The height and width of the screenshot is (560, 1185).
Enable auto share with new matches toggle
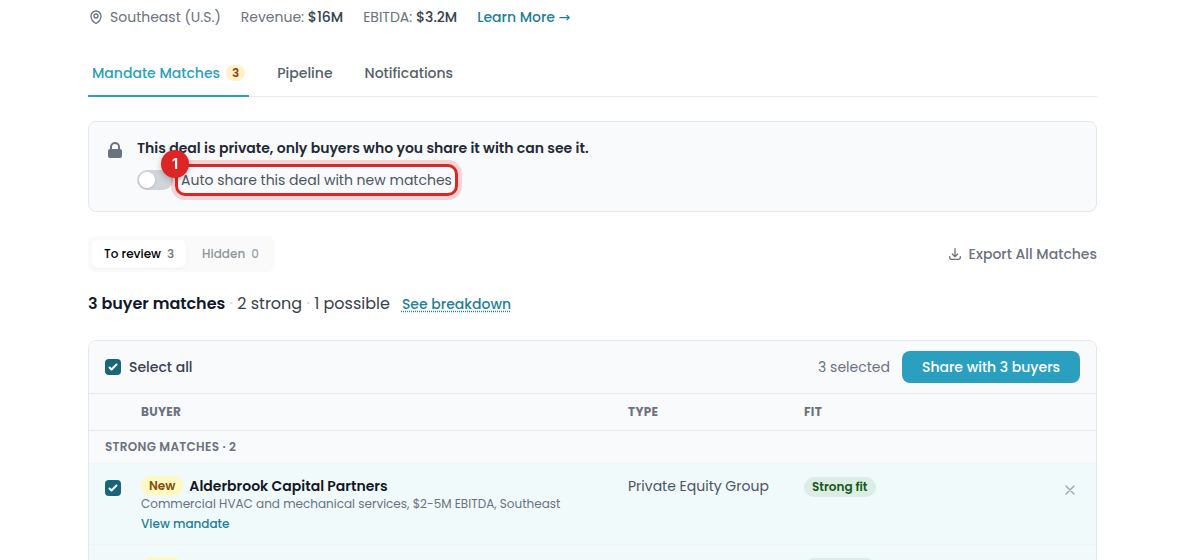(x=154, y=180)
